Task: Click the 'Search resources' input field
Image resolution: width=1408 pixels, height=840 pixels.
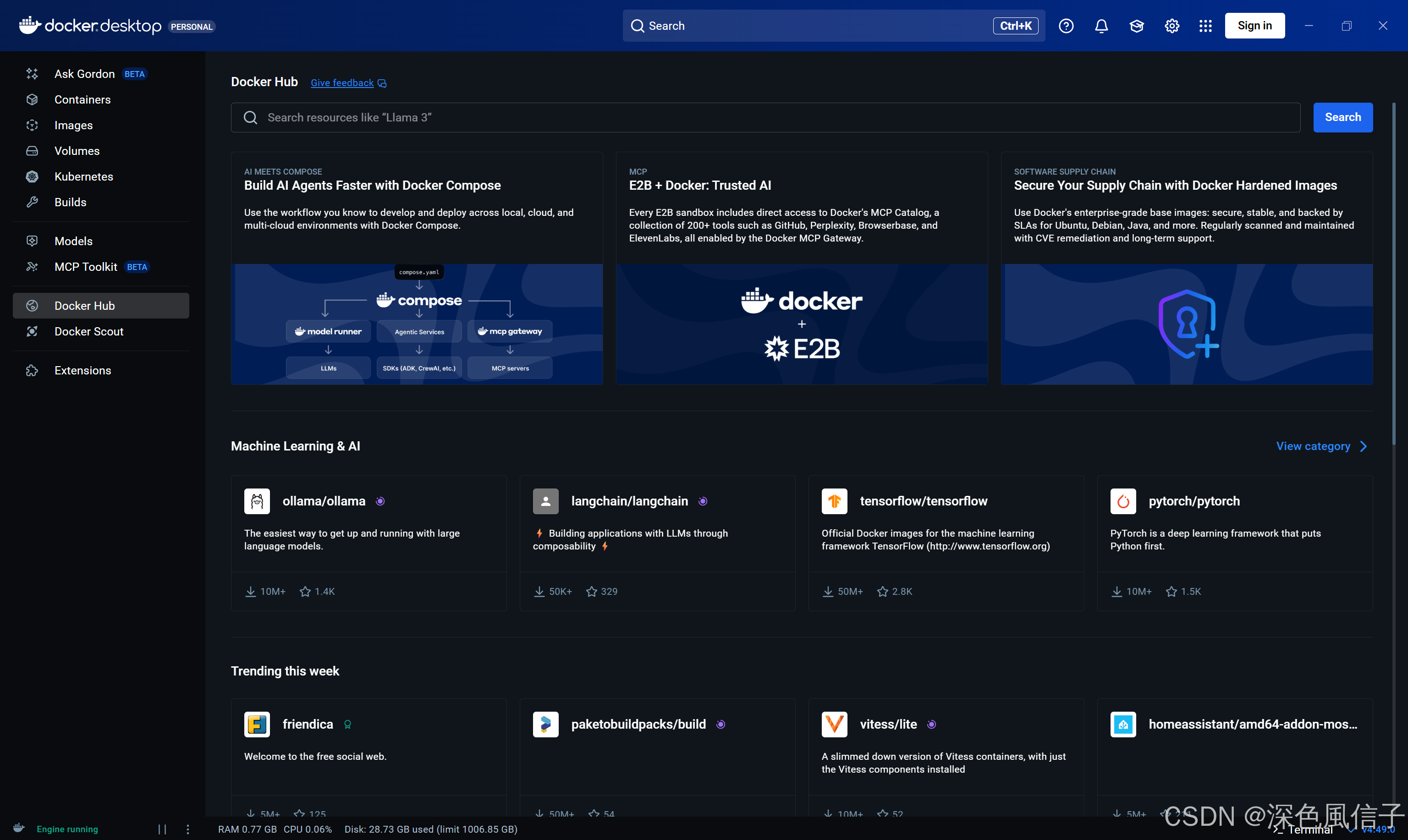Action: (765, 117)
